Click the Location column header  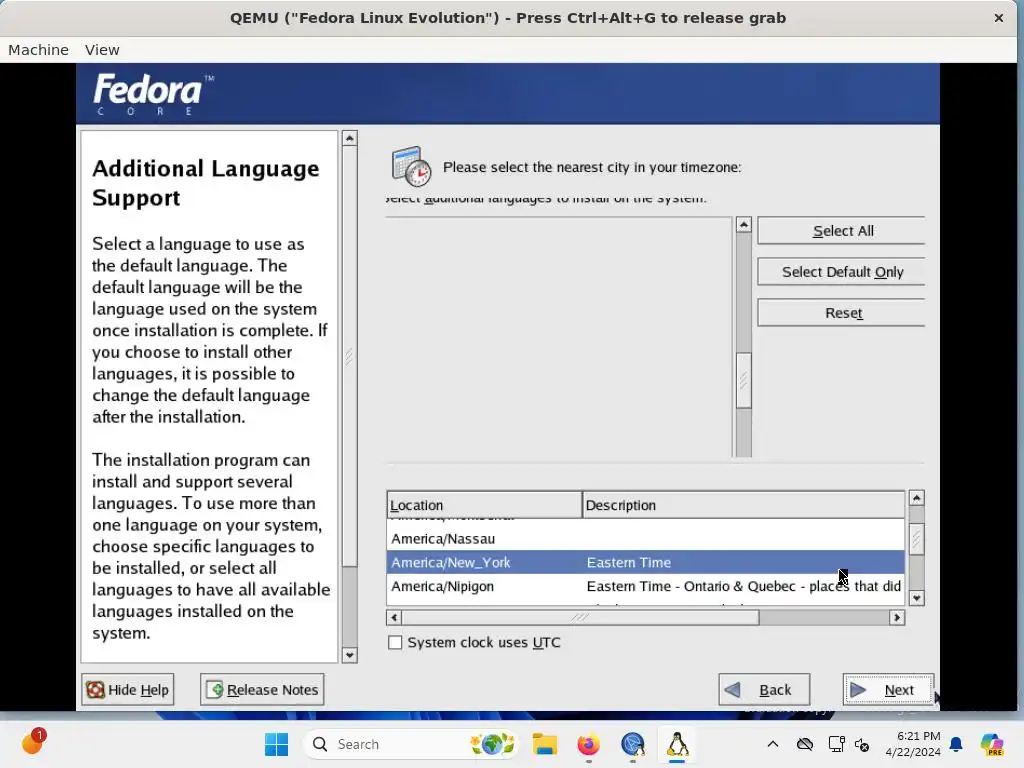tap(484, 505)
